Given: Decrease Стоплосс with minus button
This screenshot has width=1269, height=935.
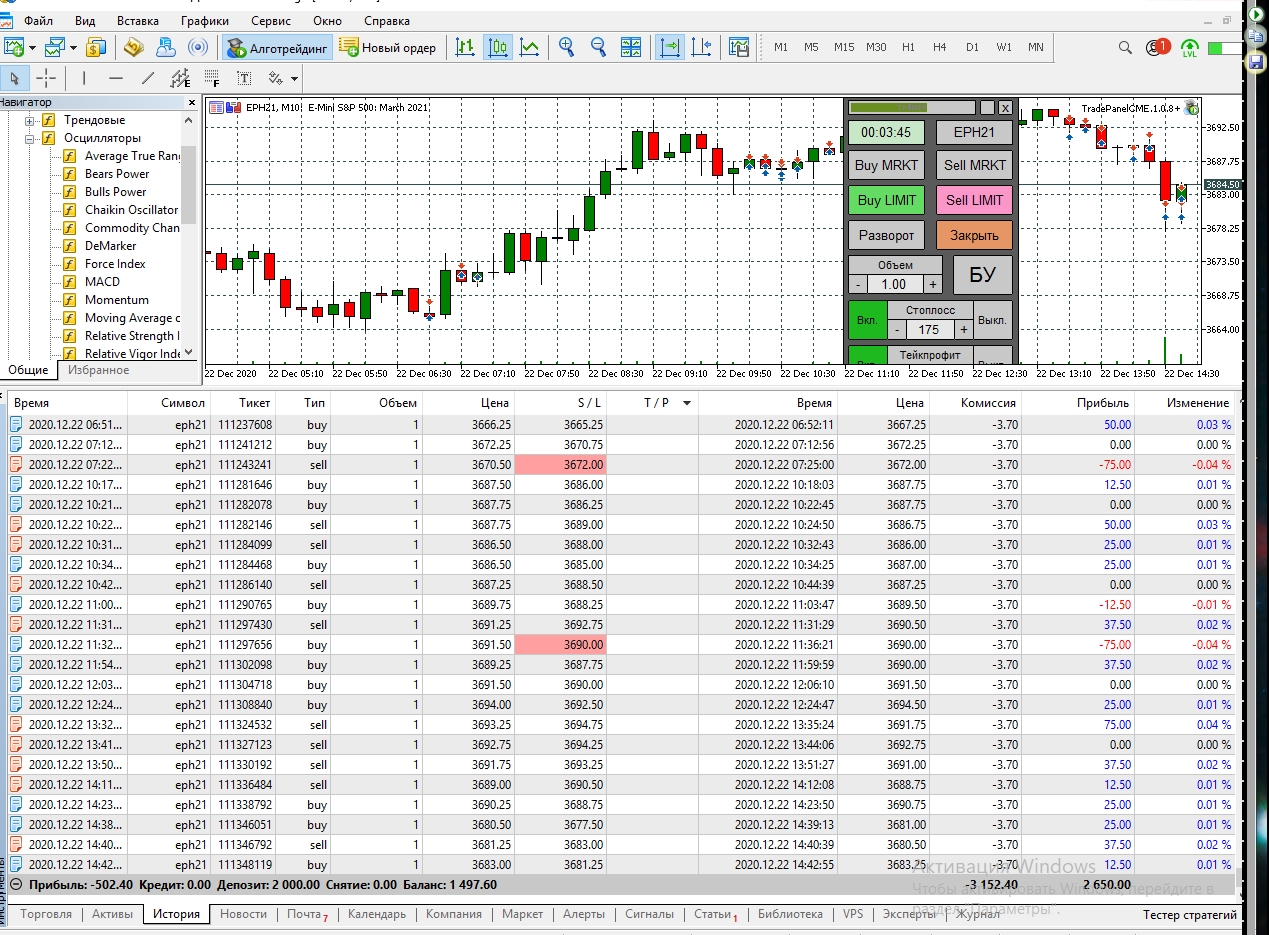Looking at the screenshot, I should click(897, 330).
